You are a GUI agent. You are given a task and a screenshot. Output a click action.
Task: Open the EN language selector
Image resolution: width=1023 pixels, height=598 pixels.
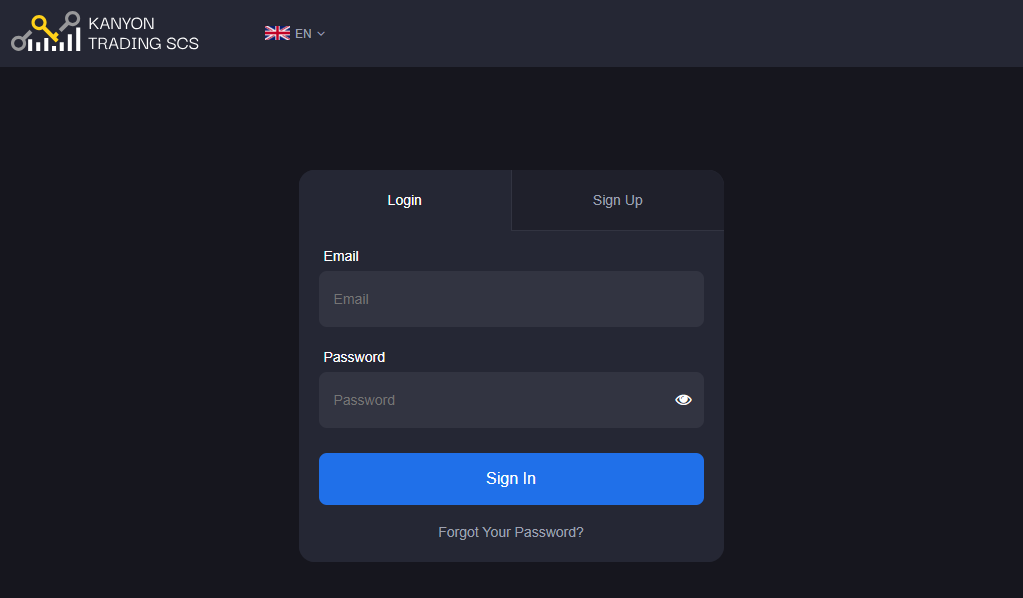click(295, 33)
